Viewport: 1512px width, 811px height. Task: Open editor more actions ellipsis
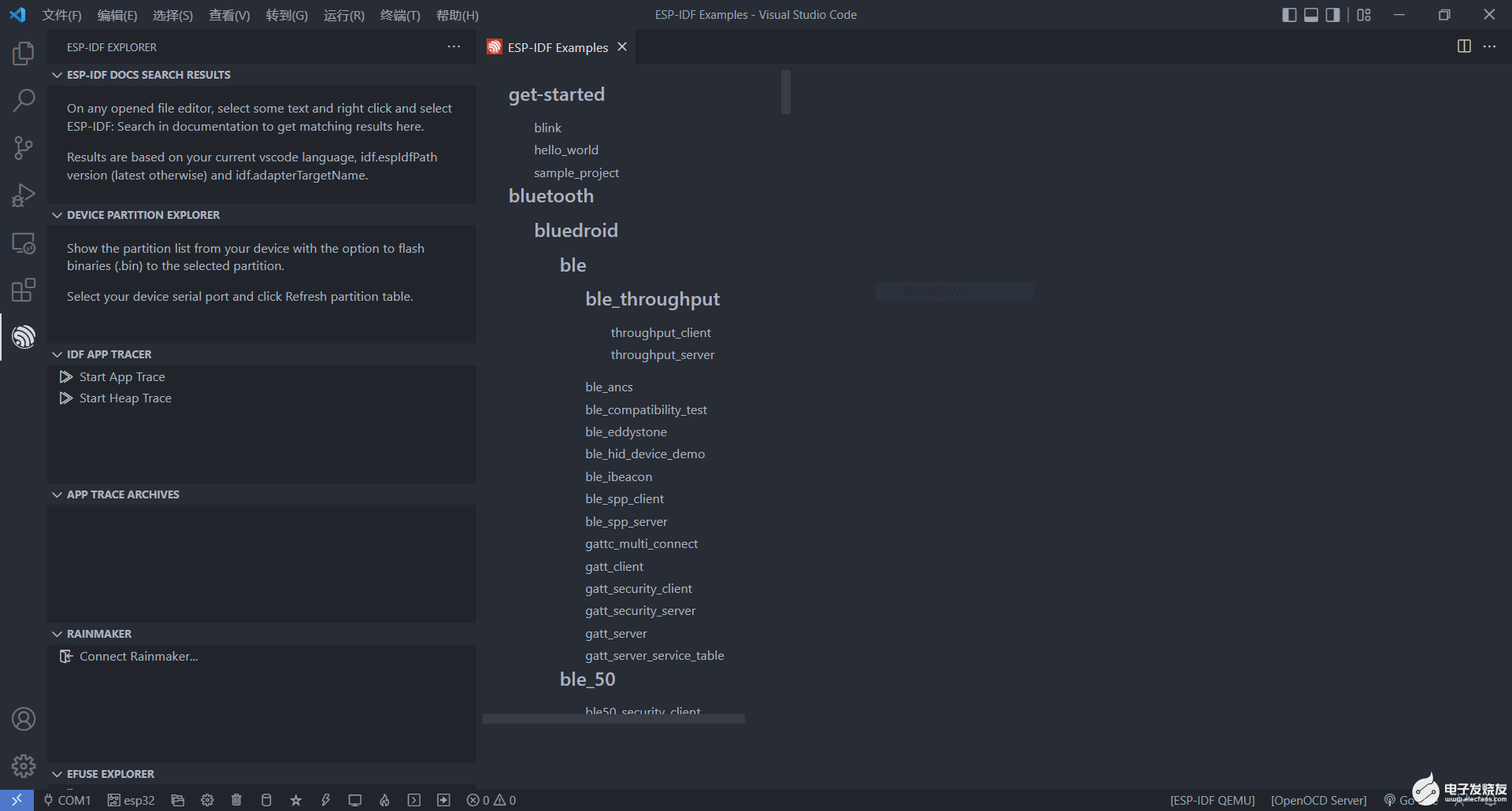1489,46
